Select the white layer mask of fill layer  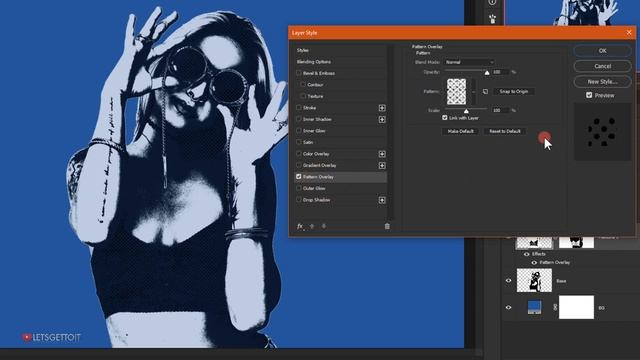click(576, 307)
